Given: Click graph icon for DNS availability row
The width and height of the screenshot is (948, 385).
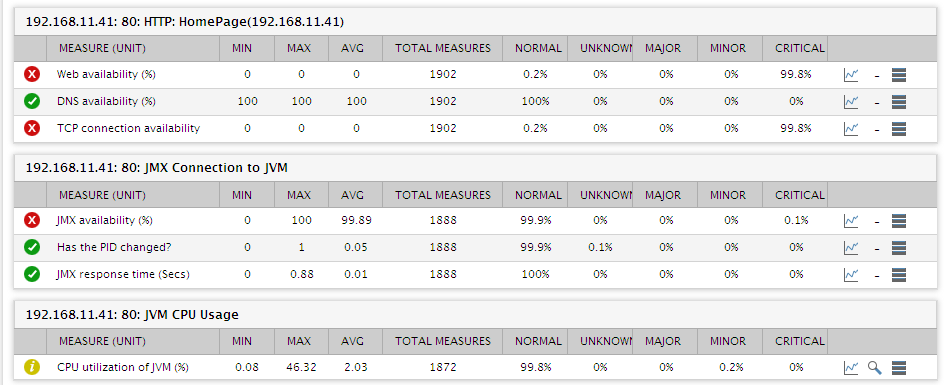Looking at the screenshot, I should [851, 102].
